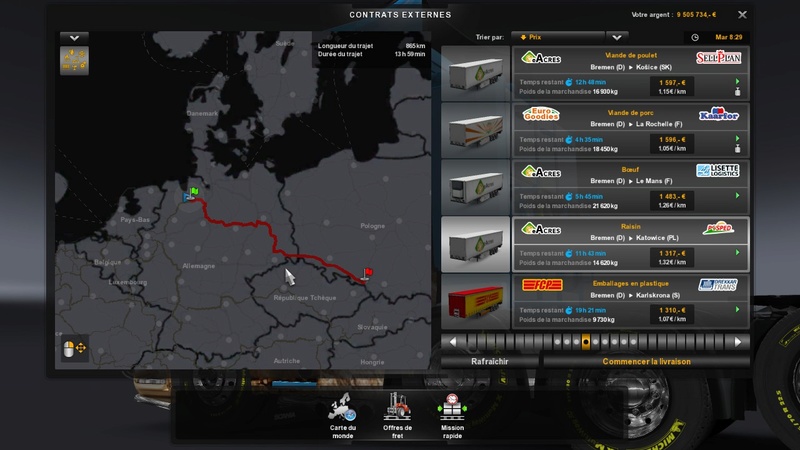
Task: Click the Acres logo in the Raisin contract
Action: (x=541, y=229)
